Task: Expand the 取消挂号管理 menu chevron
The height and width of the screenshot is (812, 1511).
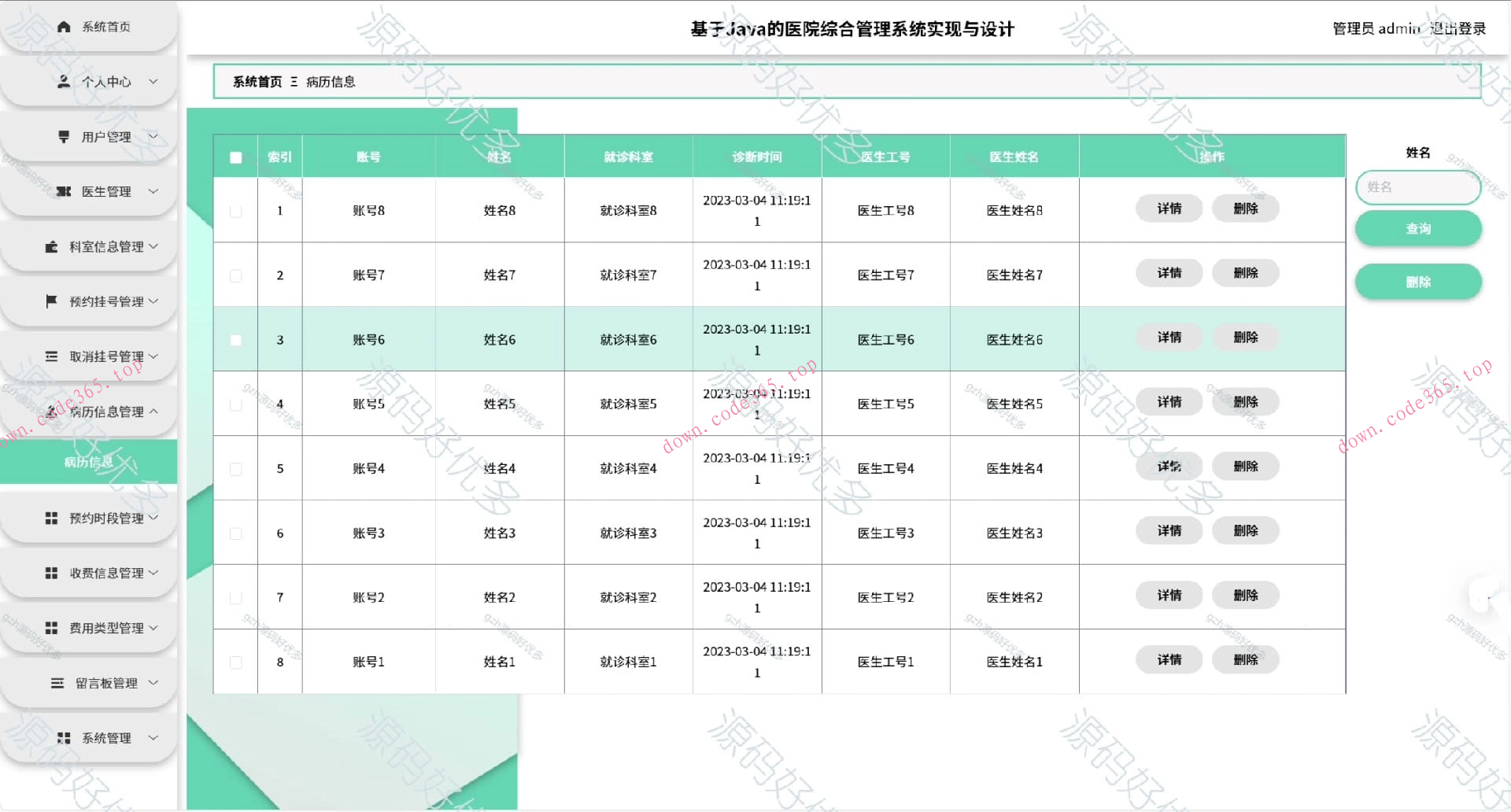Action: tap(154, 356)
